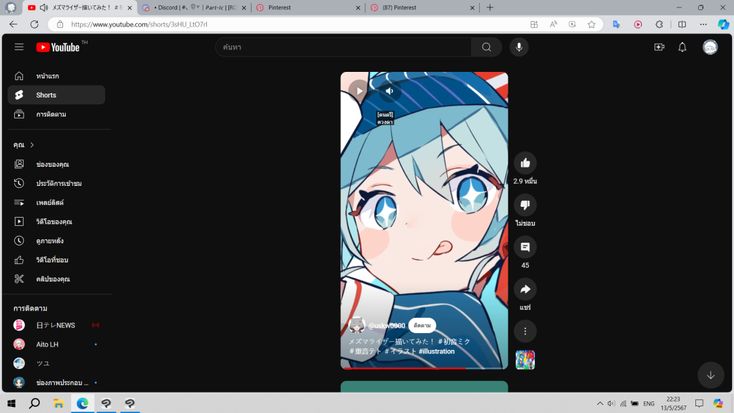Open a new browser tab

click(x=490, y=7)
